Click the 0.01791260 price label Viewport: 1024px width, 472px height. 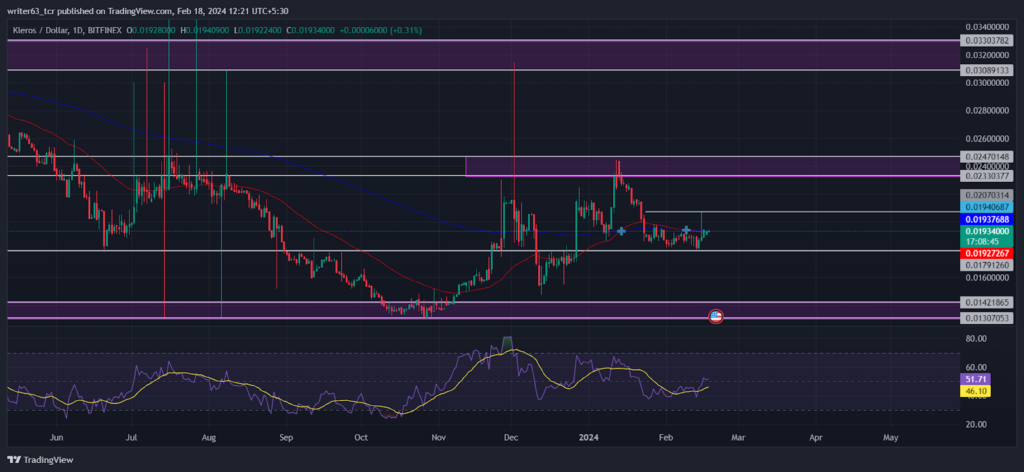point(986,265)
